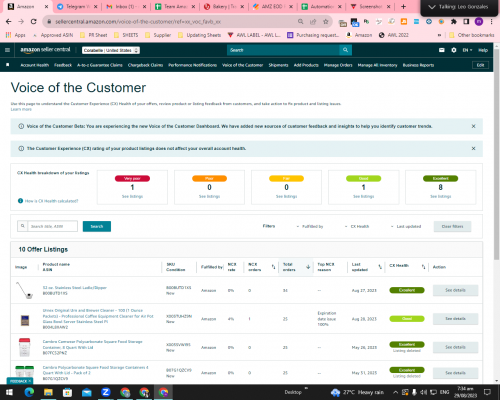
Task: Open Account Health in the navigation bar
Action: click(35, 65)
